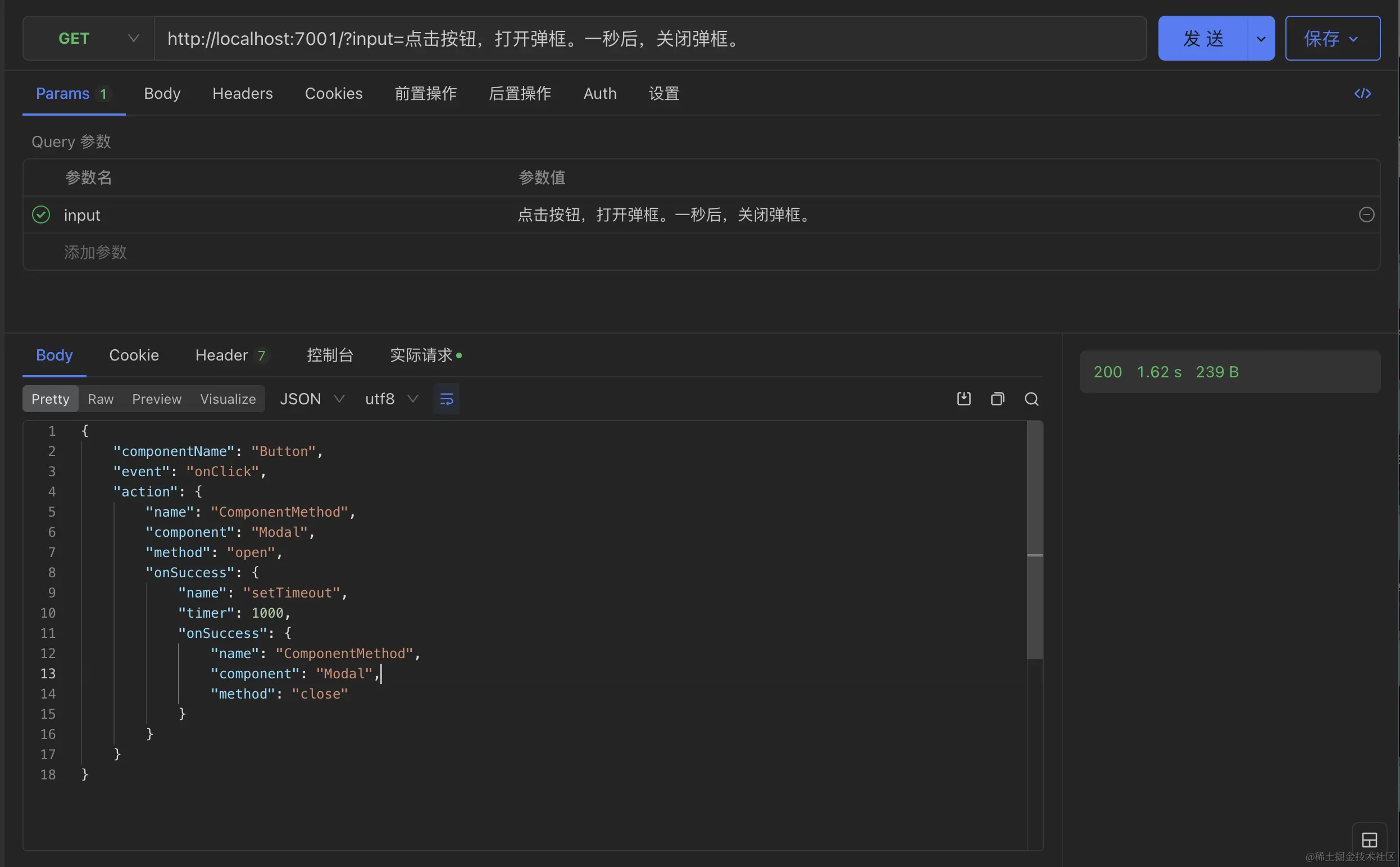
Task: Click the "componentName" key in line 2
Action: (x=174, y=451)
